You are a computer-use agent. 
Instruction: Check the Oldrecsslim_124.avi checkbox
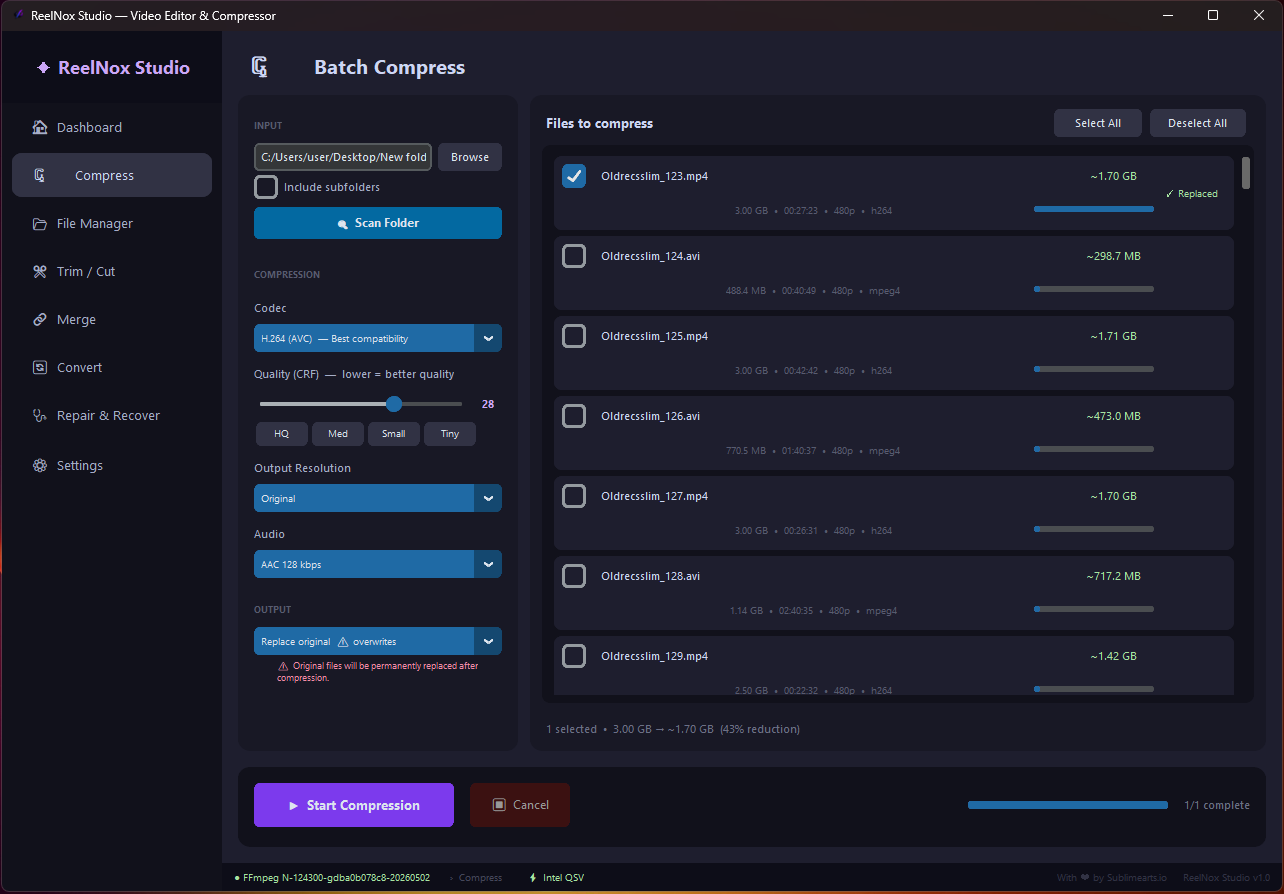574,256
